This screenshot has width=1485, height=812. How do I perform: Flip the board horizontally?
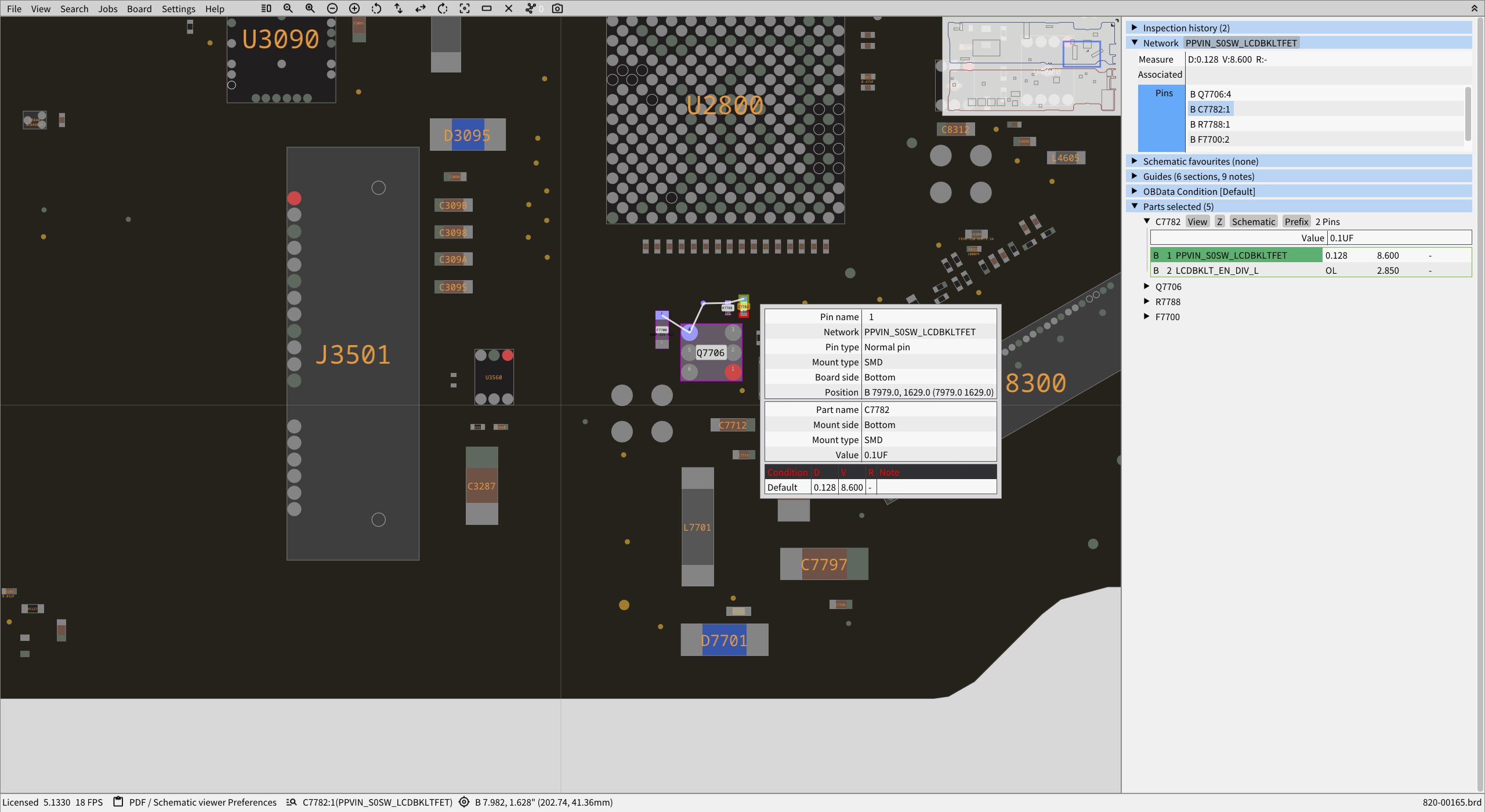(420, 9)
